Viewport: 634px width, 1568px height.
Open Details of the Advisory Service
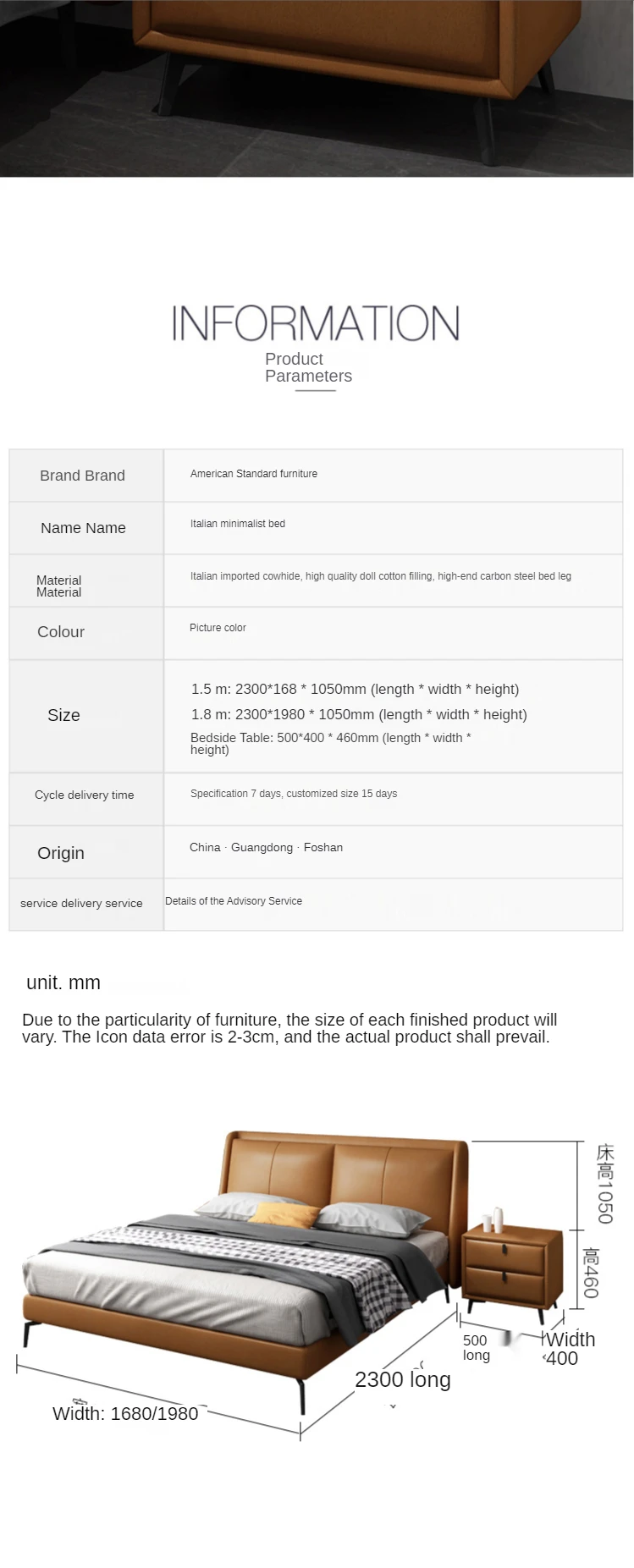tap(234, 901)
